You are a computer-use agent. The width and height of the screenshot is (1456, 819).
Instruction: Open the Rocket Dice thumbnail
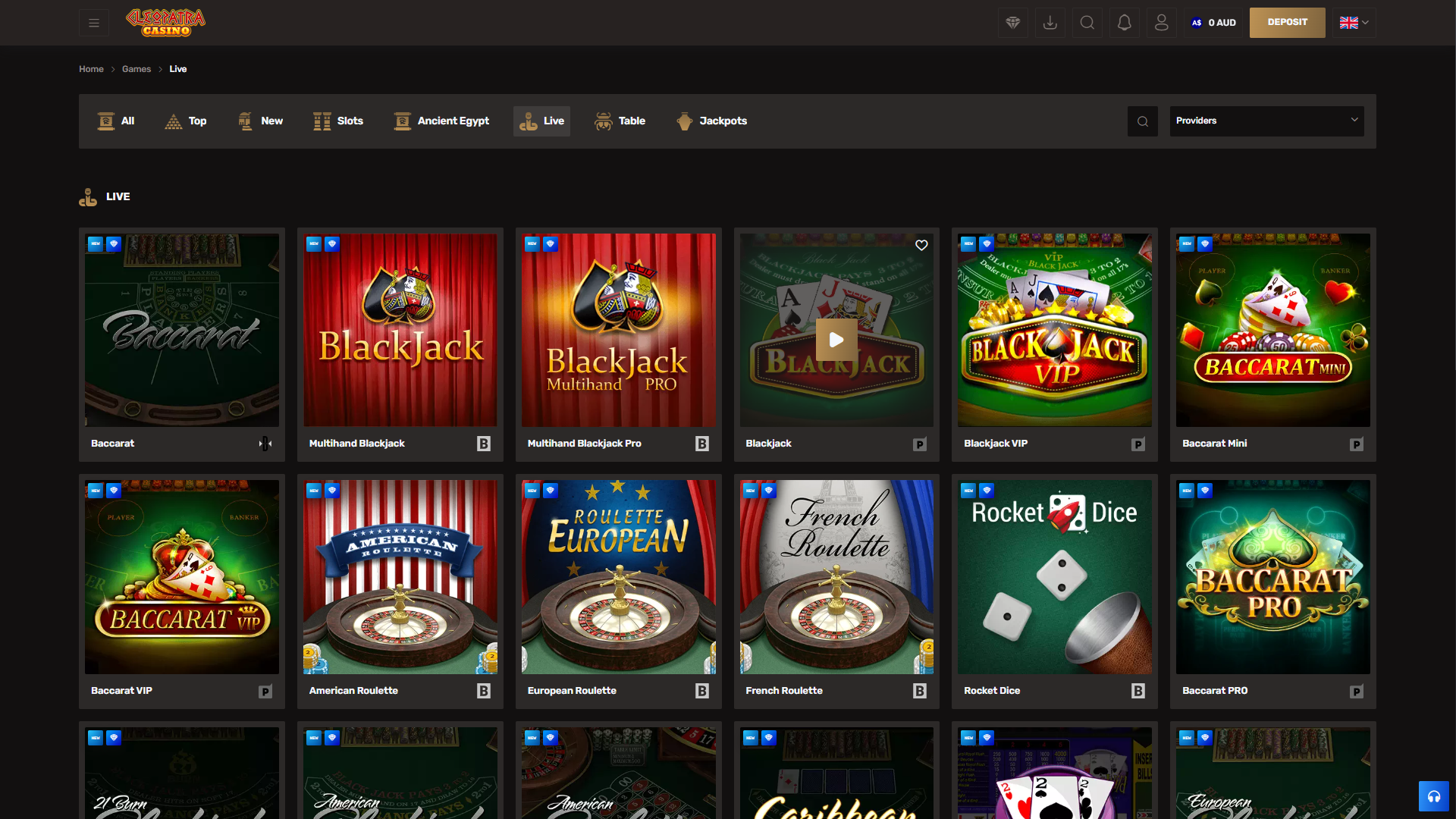1055,577
